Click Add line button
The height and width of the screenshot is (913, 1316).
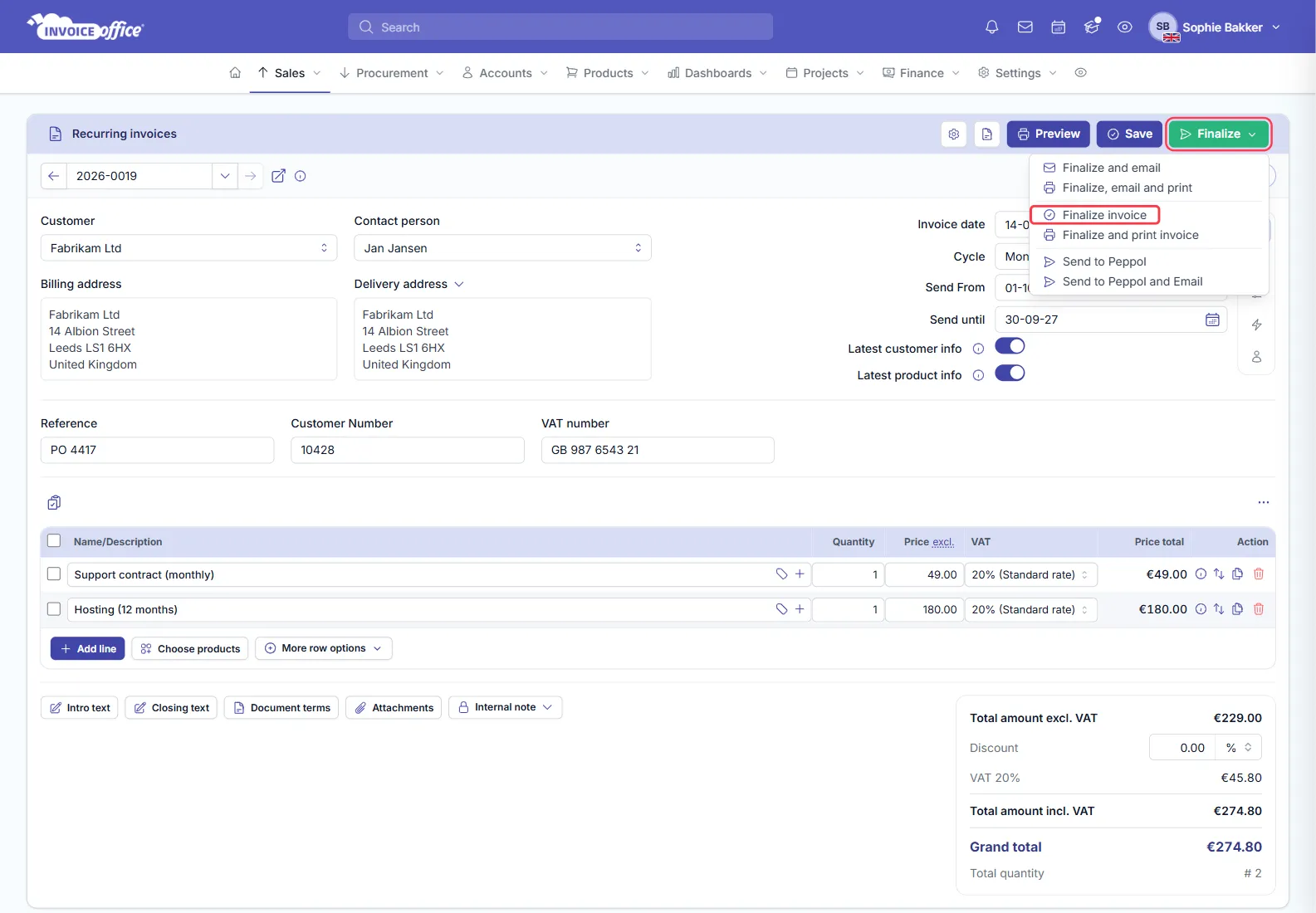[x=88, y=648]
